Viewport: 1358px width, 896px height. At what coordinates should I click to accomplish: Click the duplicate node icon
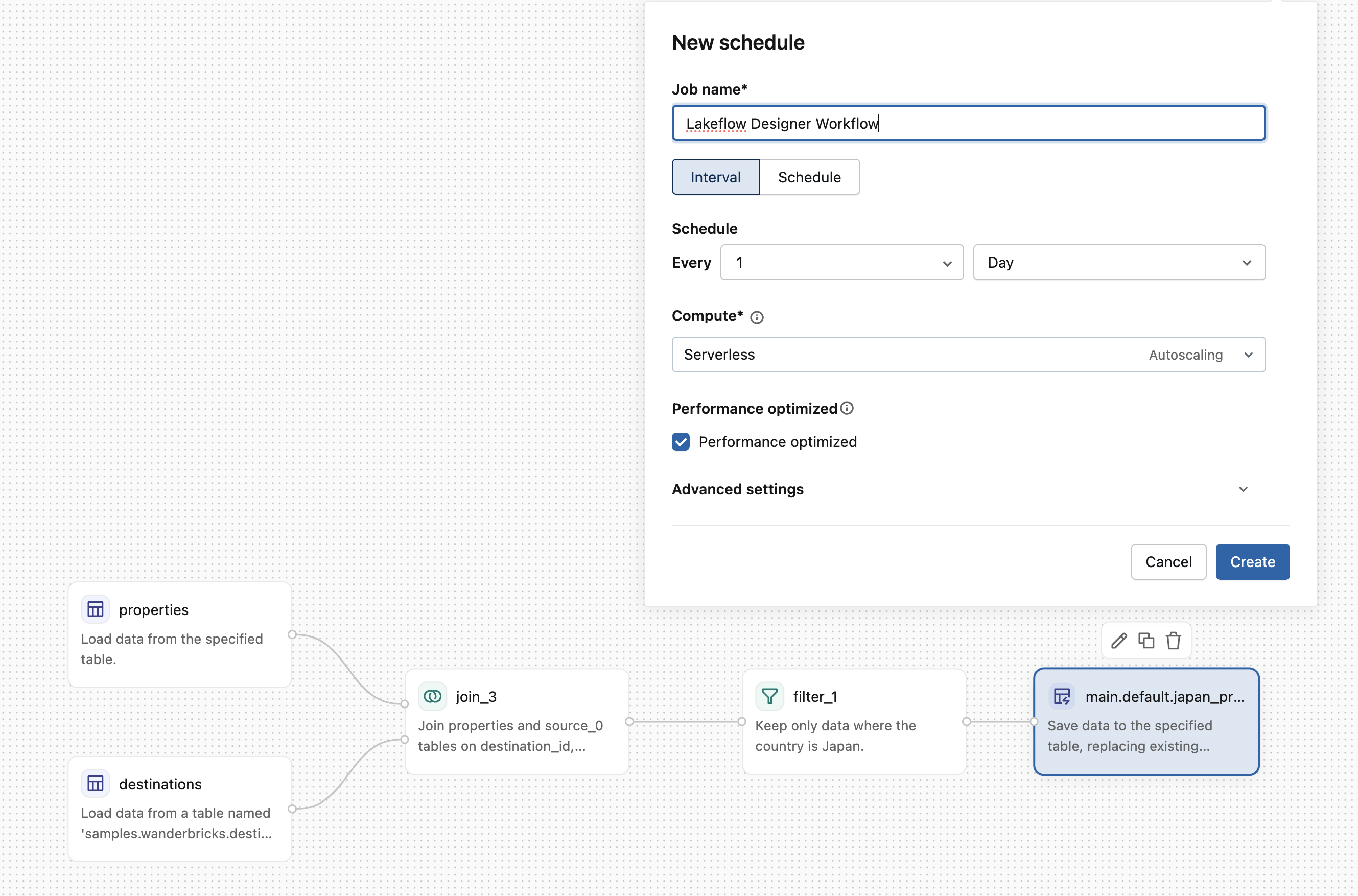pyautogui.click(x=1146, y=641)
